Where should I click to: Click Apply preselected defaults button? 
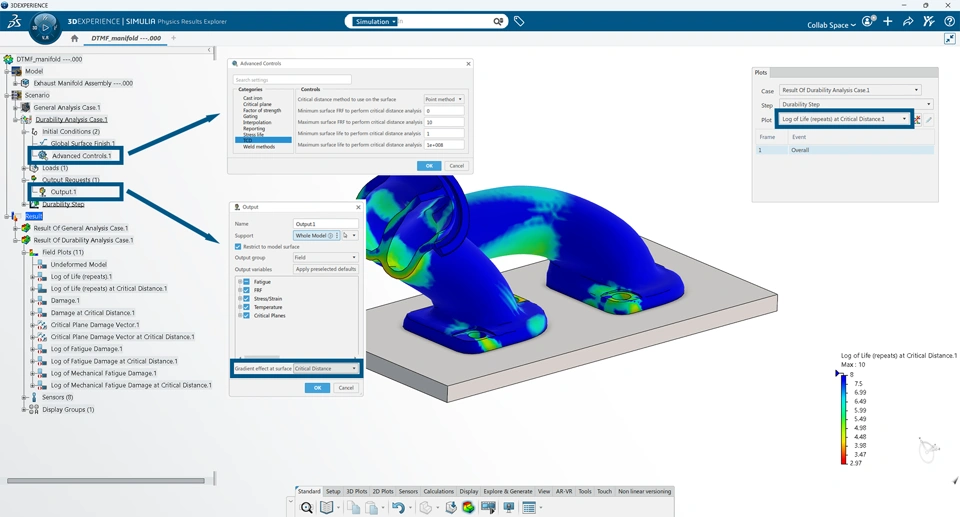pyautogui.click(x=325, y=269)
